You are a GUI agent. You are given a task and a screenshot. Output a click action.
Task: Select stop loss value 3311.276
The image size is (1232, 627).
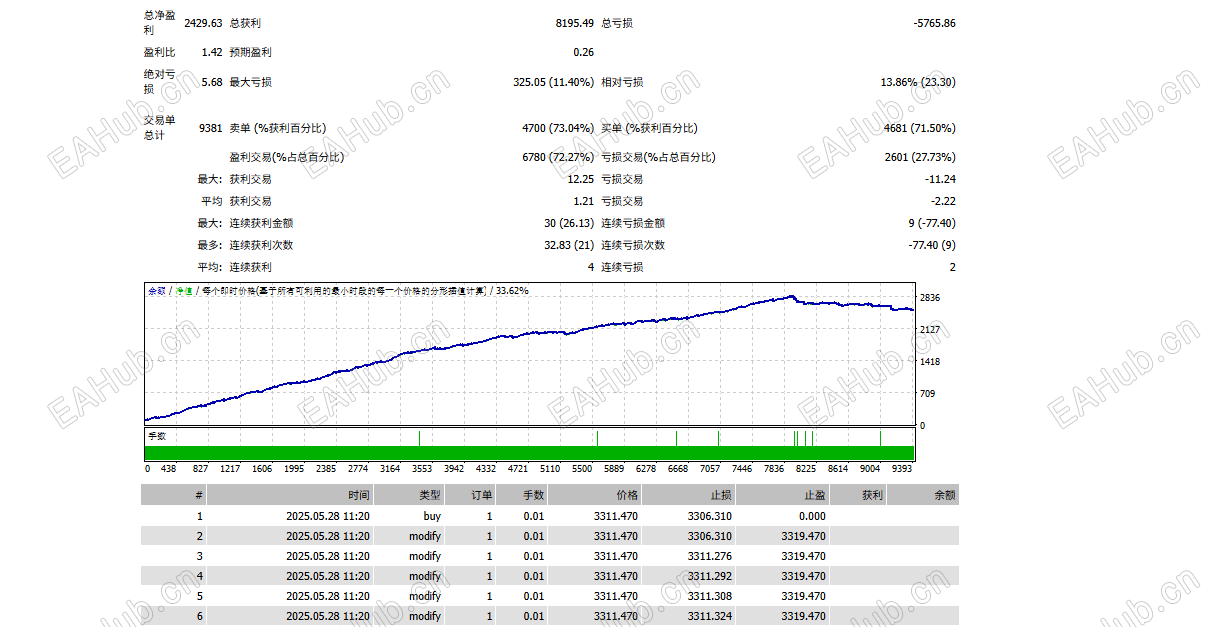click(x=710, y=556)
